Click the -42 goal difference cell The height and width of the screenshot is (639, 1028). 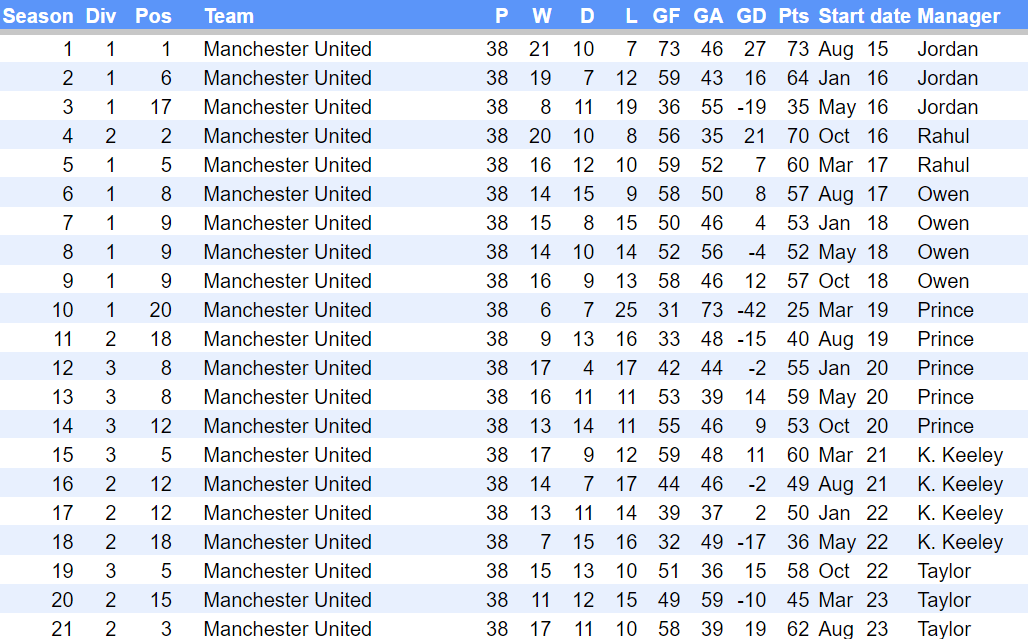tap(751, 310)
